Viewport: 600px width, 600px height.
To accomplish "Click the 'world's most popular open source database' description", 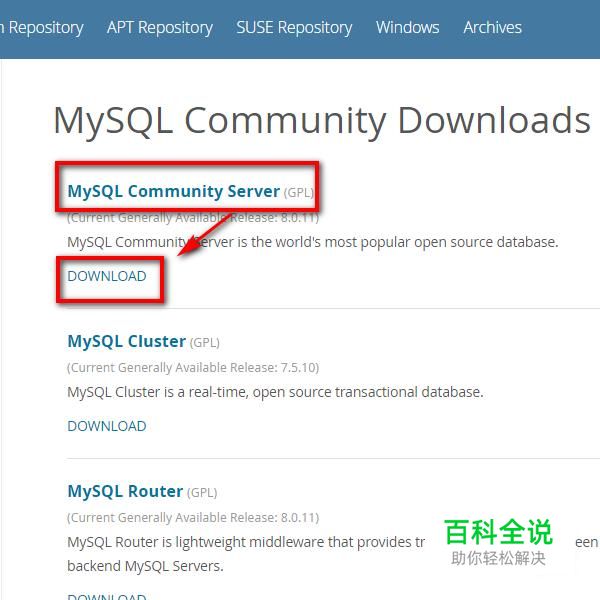I will [313, 242].
